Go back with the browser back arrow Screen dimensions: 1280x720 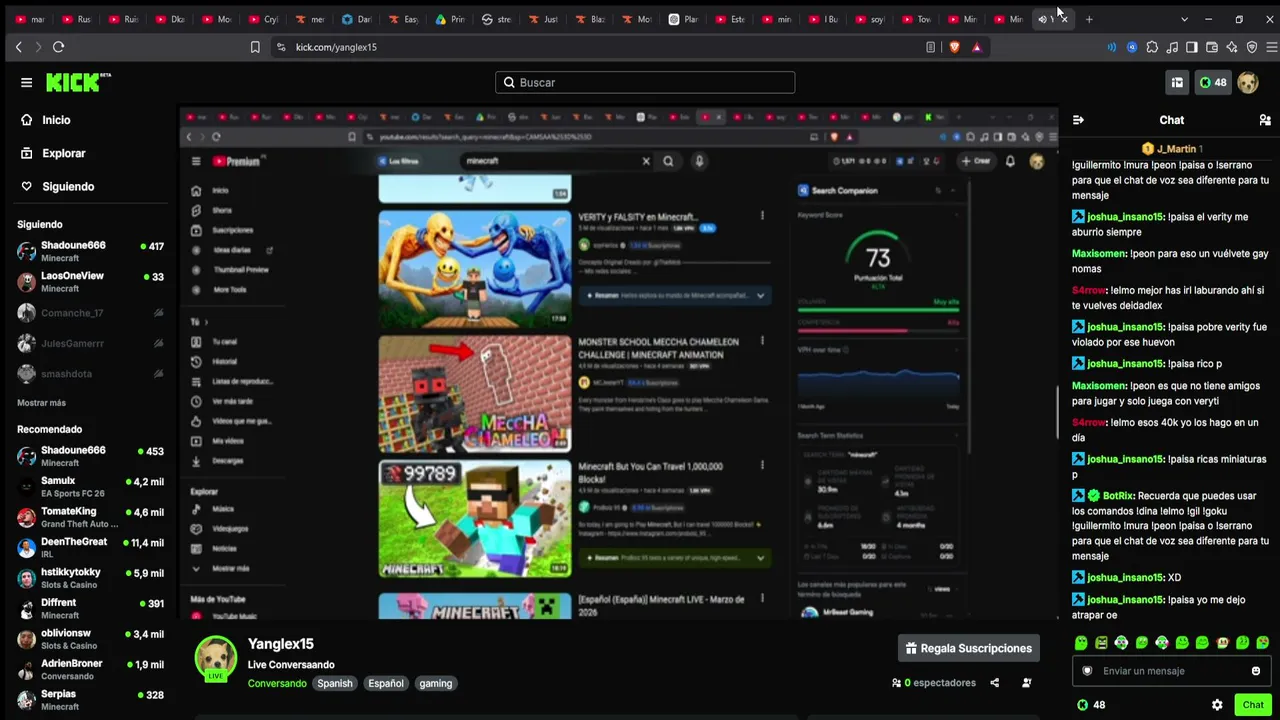18,47
